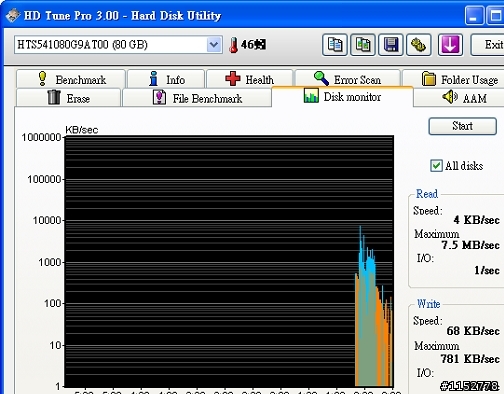Click the save screenshot floppy icon
The image size is (504, 394).
391,45
